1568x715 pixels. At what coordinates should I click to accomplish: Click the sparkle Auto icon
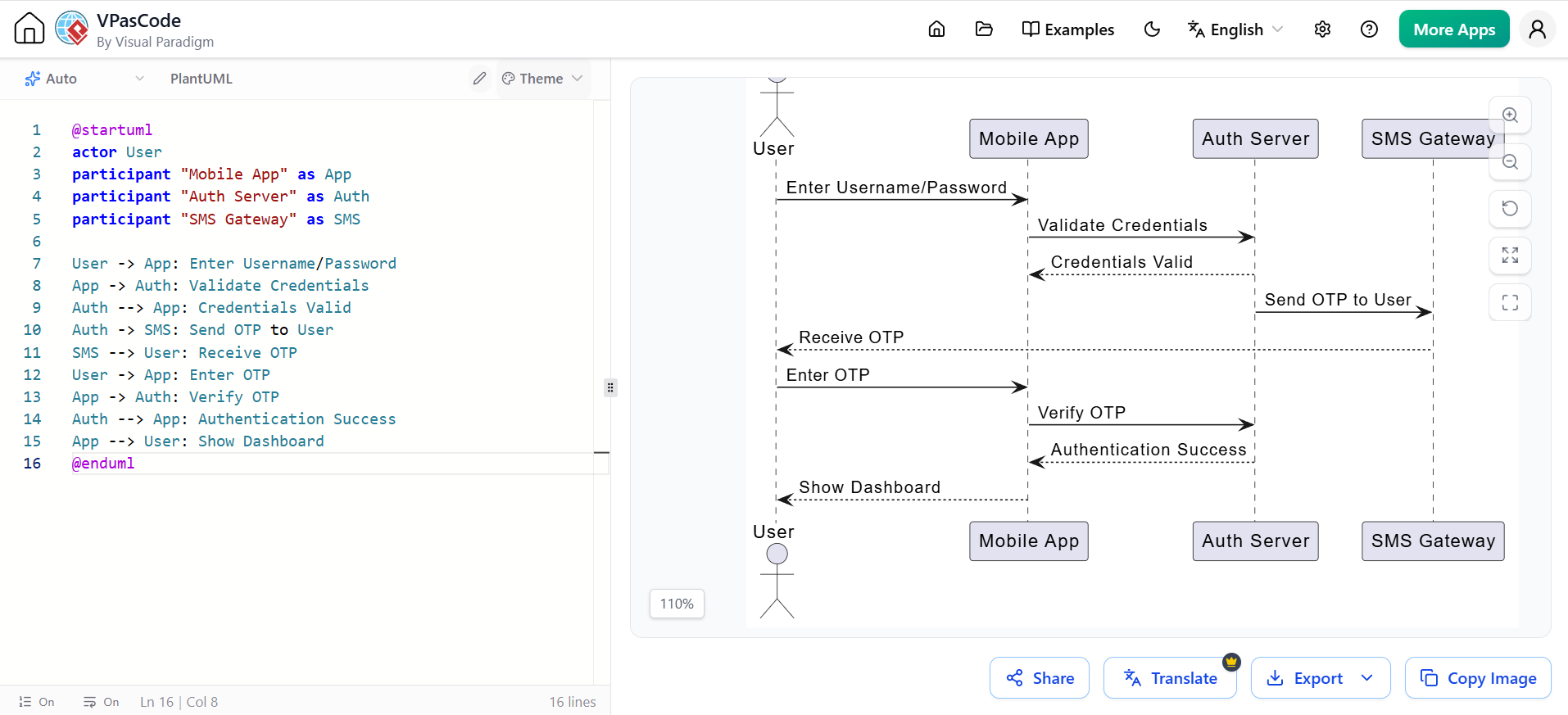click(x=33, y=79)
